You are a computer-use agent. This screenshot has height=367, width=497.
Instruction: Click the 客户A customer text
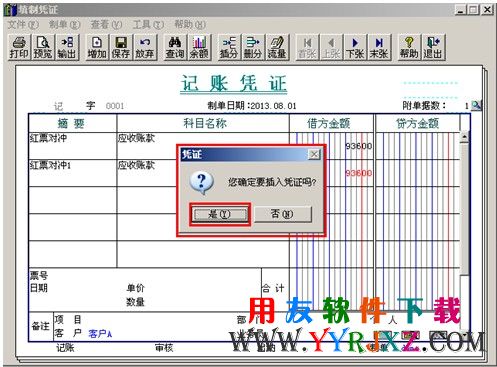tap(100, 333)
